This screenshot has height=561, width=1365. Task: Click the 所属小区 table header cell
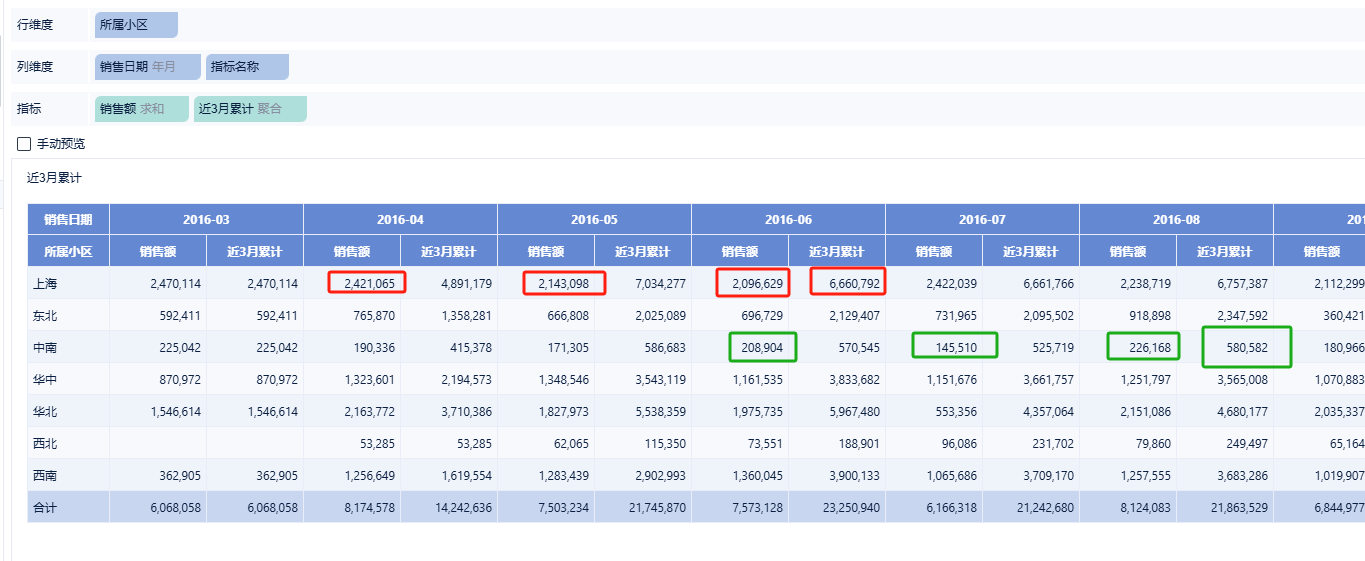(68, 252)
